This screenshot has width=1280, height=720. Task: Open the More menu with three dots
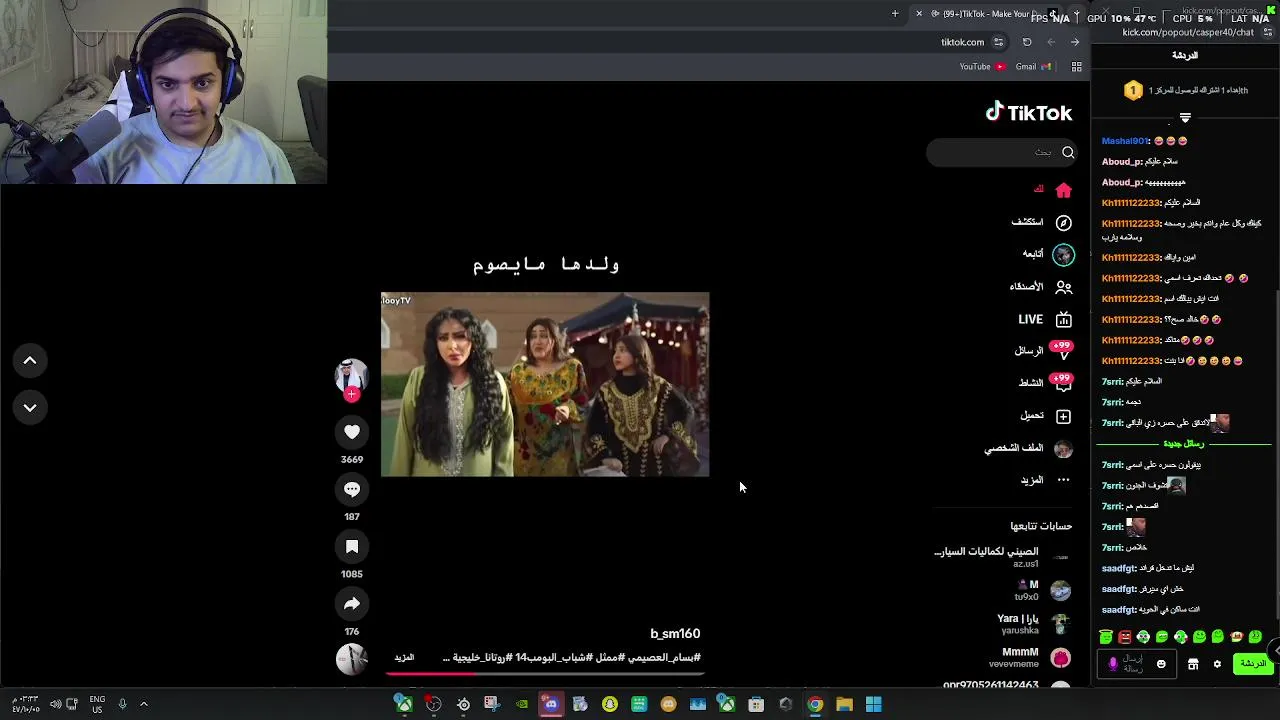coord(1045,480)
